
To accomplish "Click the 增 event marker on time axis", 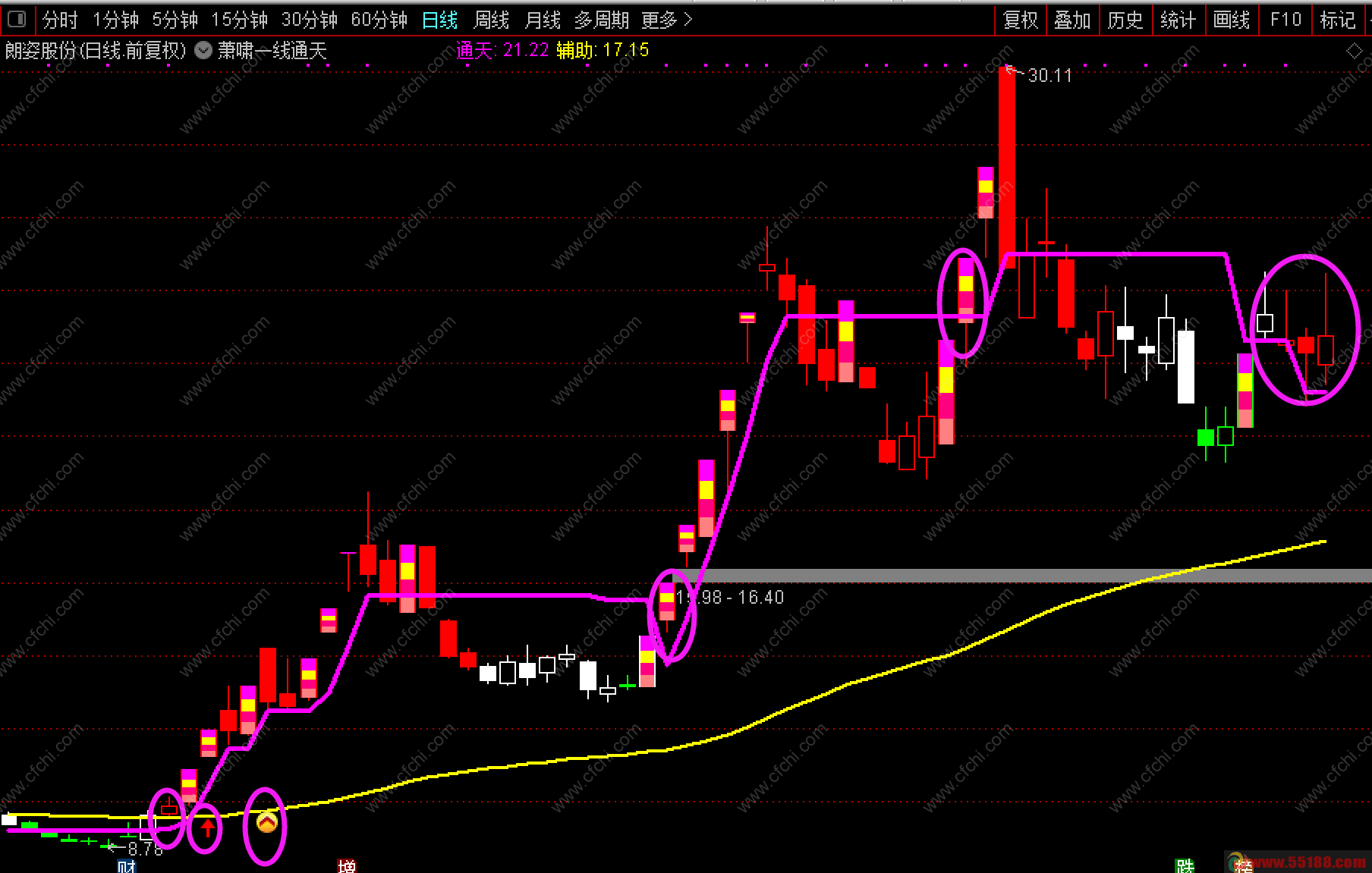I will click(346, 866).
